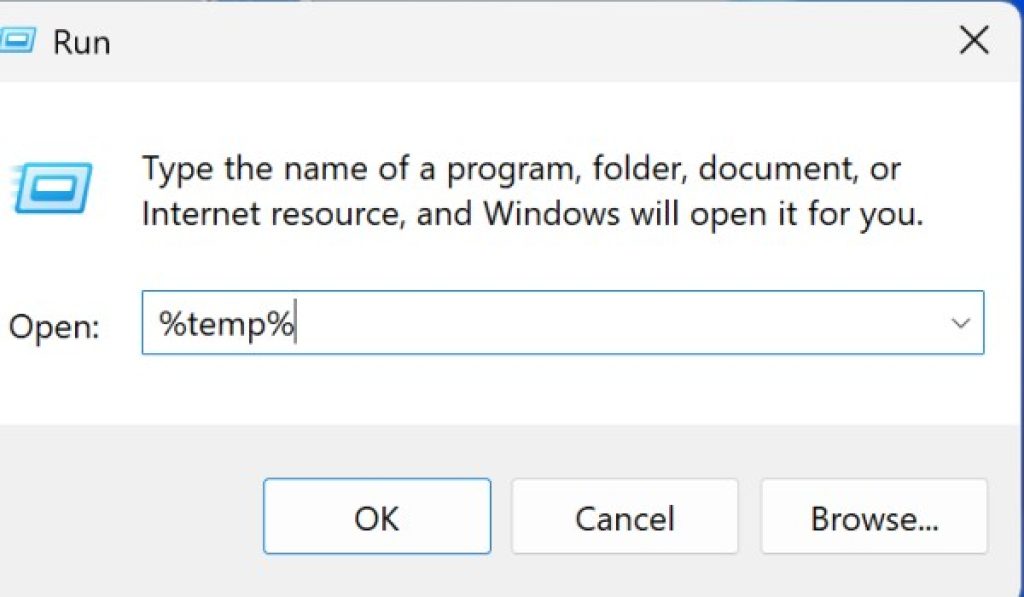Click the "Open:" label
The width and height of the screenshot is (1024, 597).
click(55, 326)
